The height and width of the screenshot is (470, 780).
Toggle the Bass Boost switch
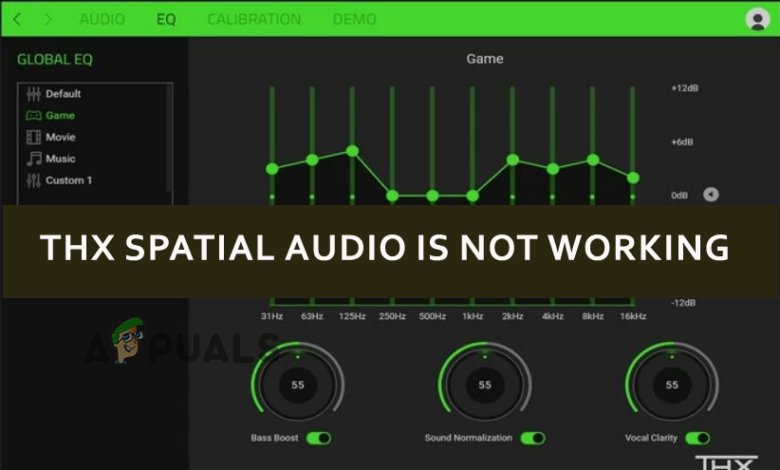coord(319,438)
